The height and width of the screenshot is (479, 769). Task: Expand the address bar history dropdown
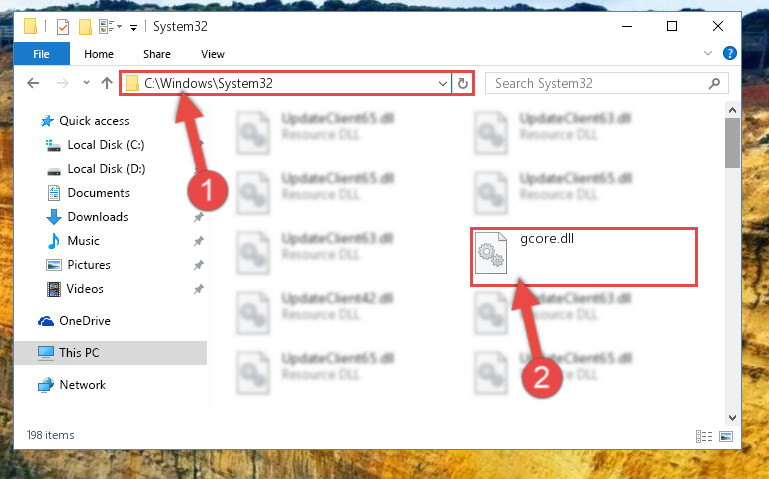(442, 83)
